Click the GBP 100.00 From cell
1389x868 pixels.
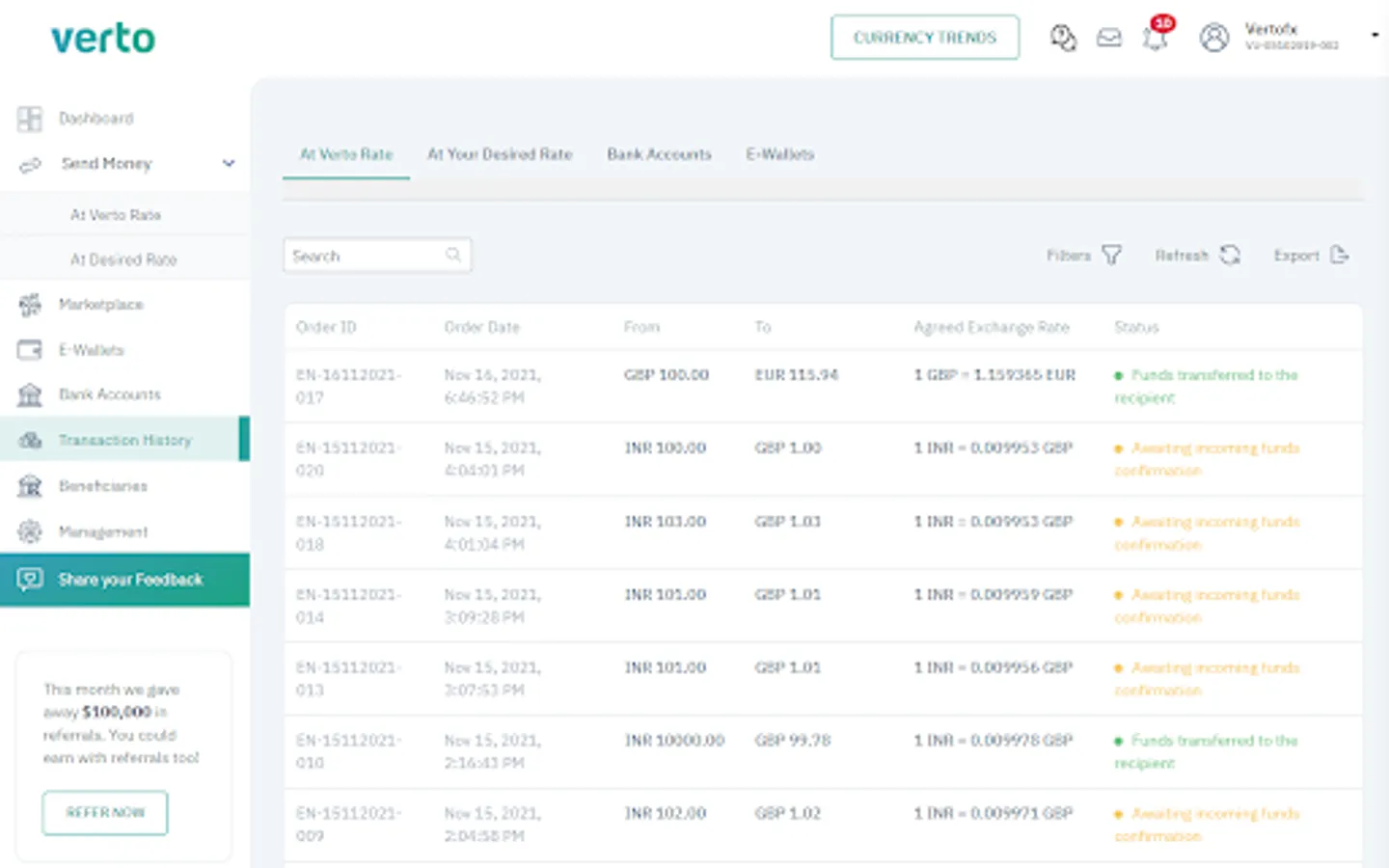[667, 374]
